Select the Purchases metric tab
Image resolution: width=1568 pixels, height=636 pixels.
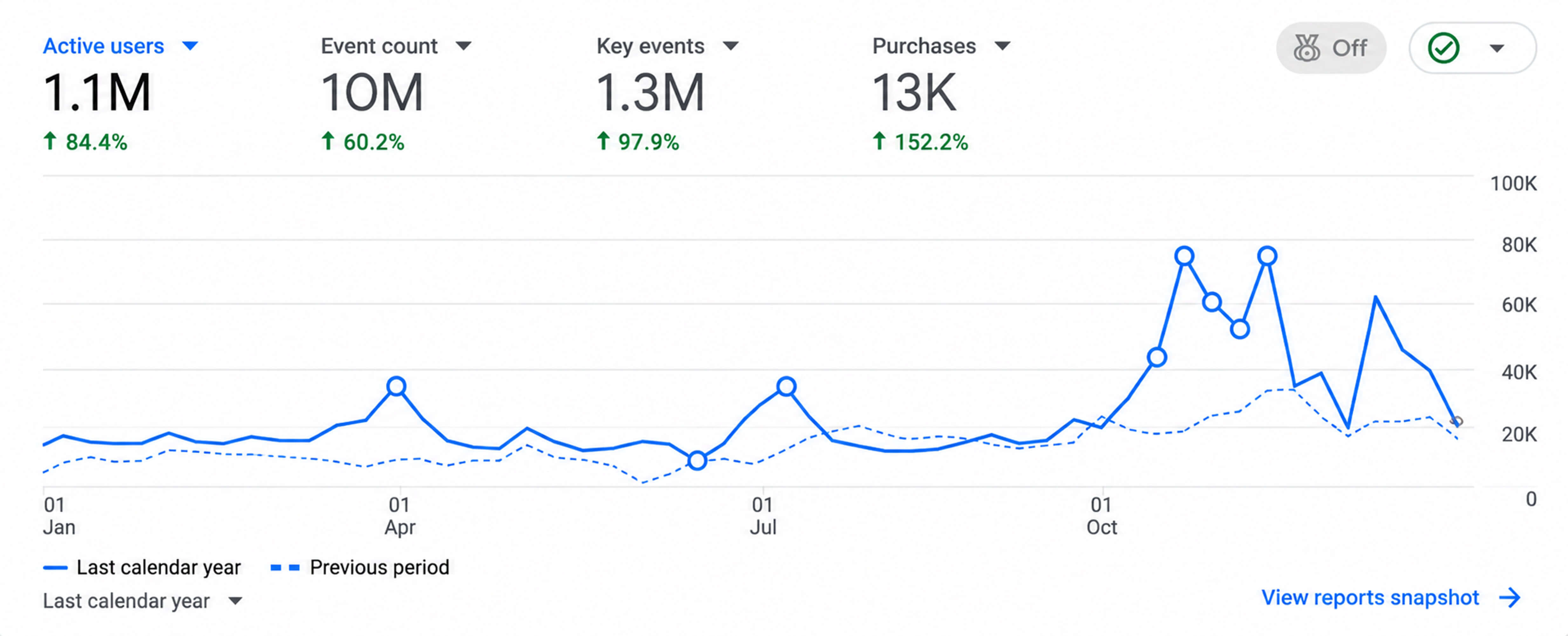coord(924,46)
